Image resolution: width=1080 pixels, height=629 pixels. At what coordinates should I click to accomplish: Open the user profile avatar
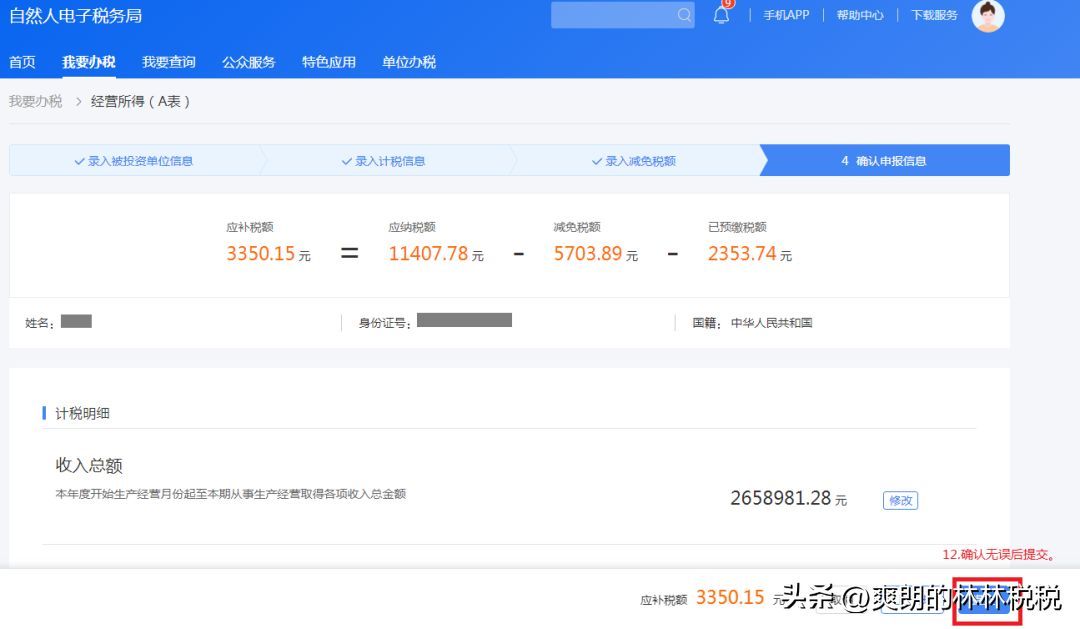coord(988,16)
